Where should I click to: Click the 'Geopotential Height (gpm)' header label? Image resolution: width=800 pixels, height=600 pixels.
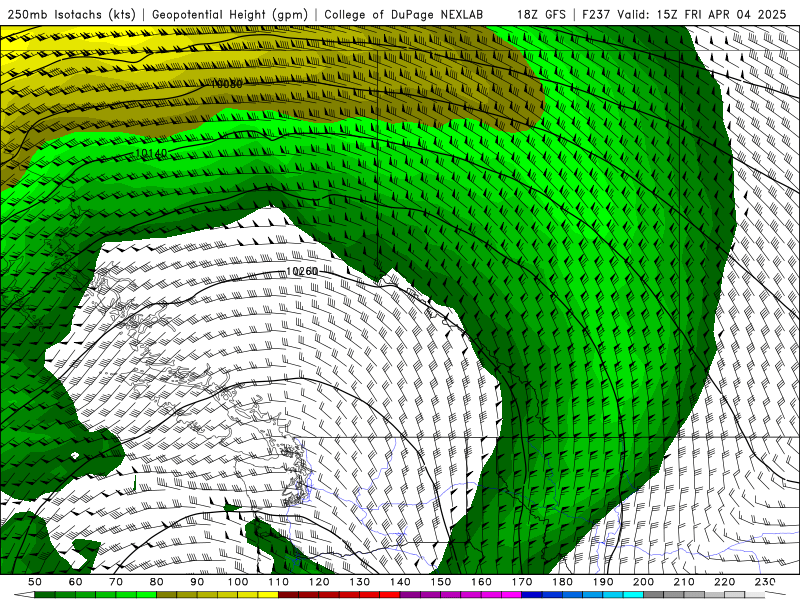click(x=230, y=14)
